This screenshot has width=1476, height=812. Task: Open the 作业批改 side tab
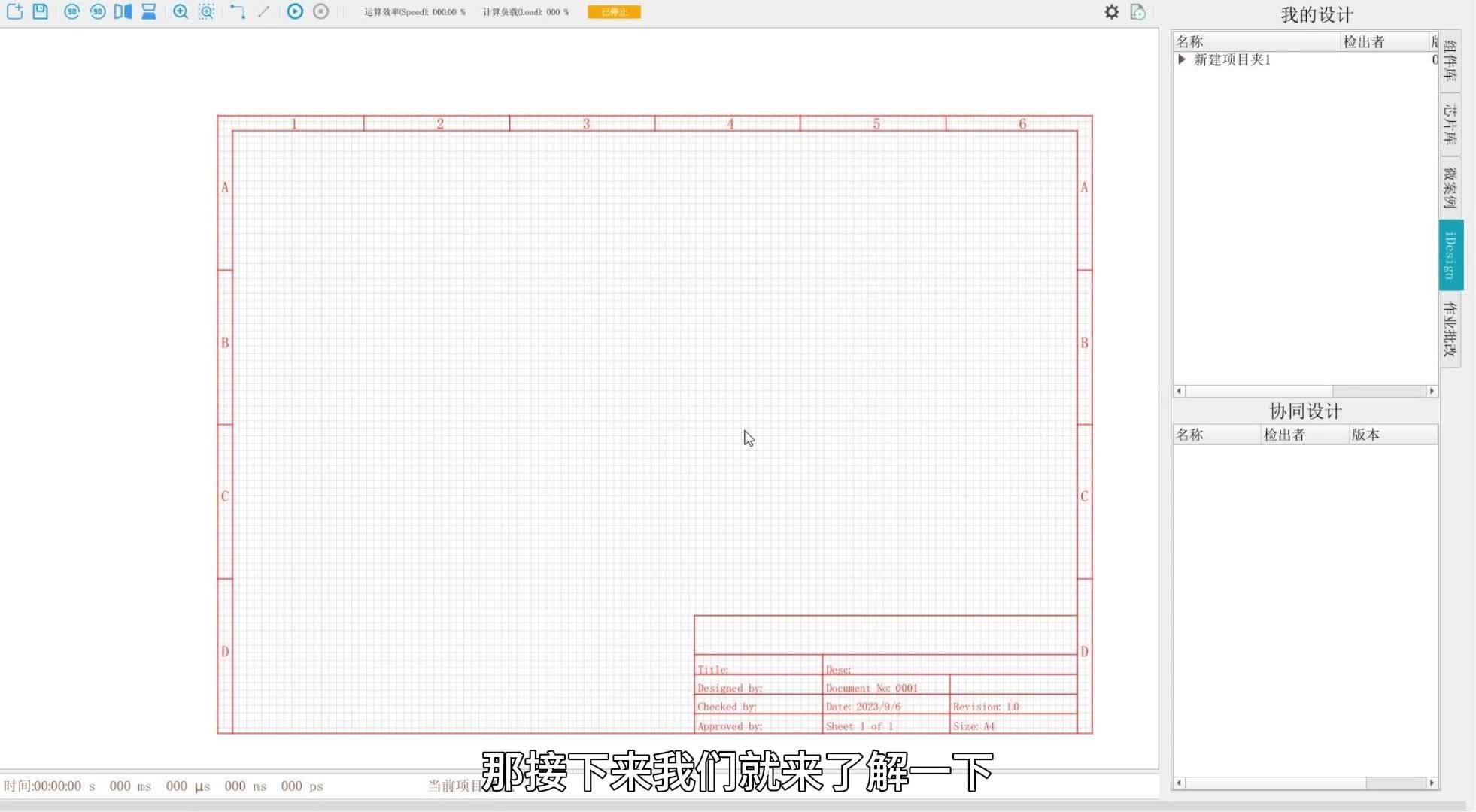click(1450, 329)
